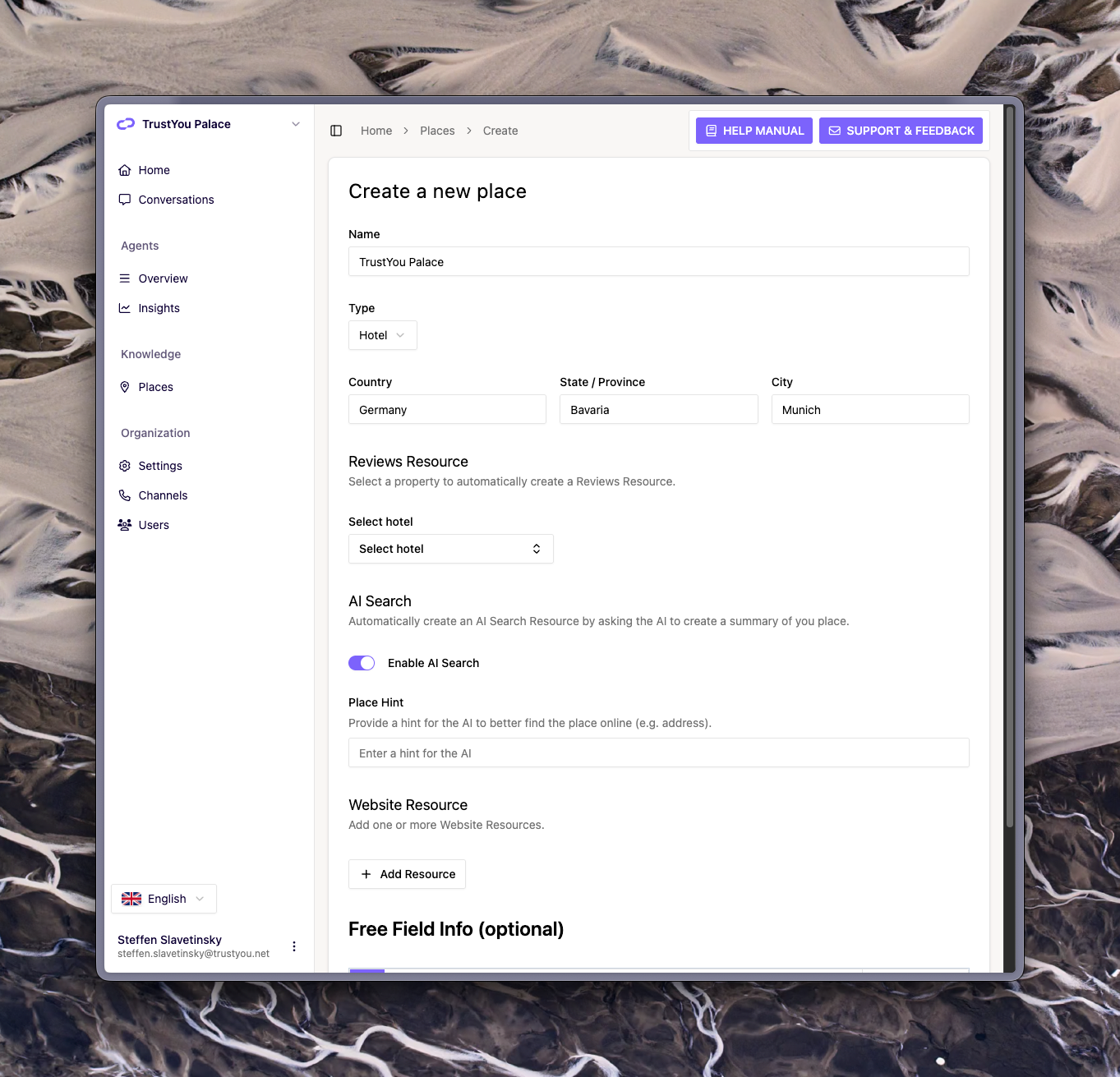Click the page vertical scrollbar
The width and height of the screenshot is (1120, 1077).
1010,468
